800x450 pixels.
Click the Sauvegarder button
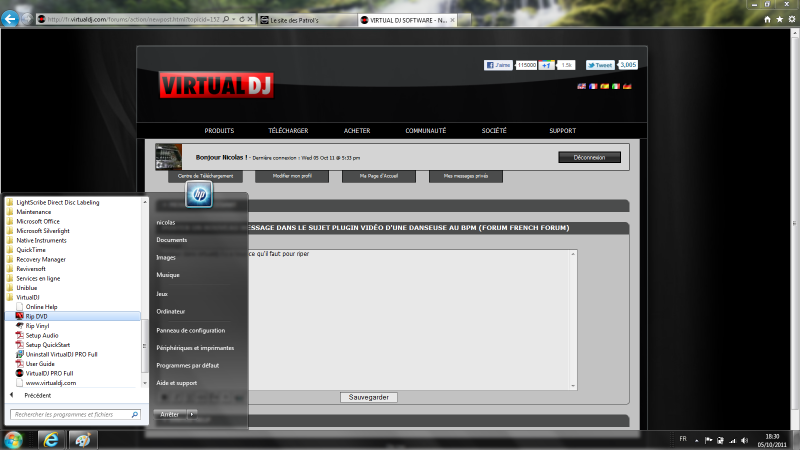369,397
